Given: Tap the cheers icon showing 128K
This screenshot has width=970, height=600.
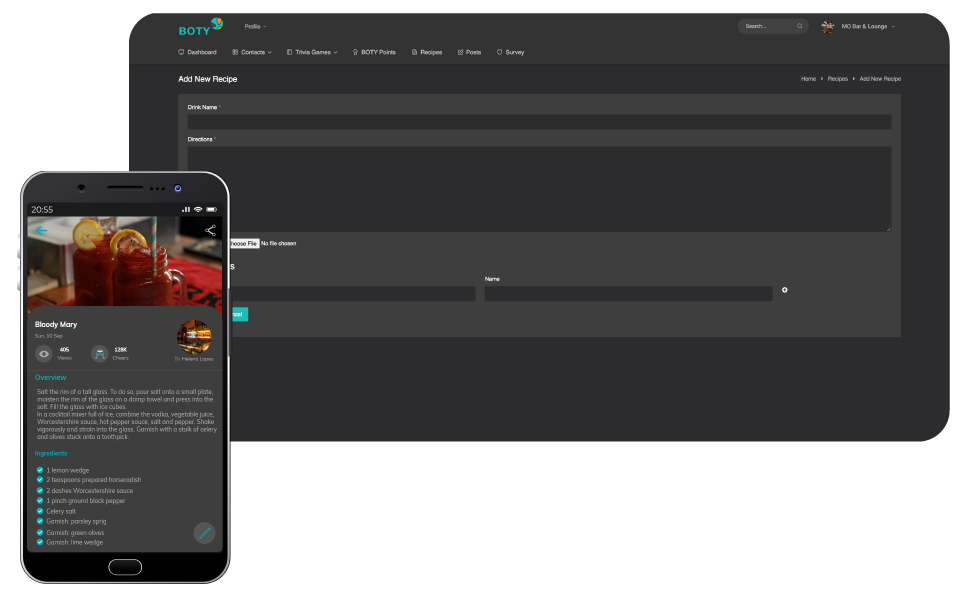Looking at the screenshot, I should [99, 353].
